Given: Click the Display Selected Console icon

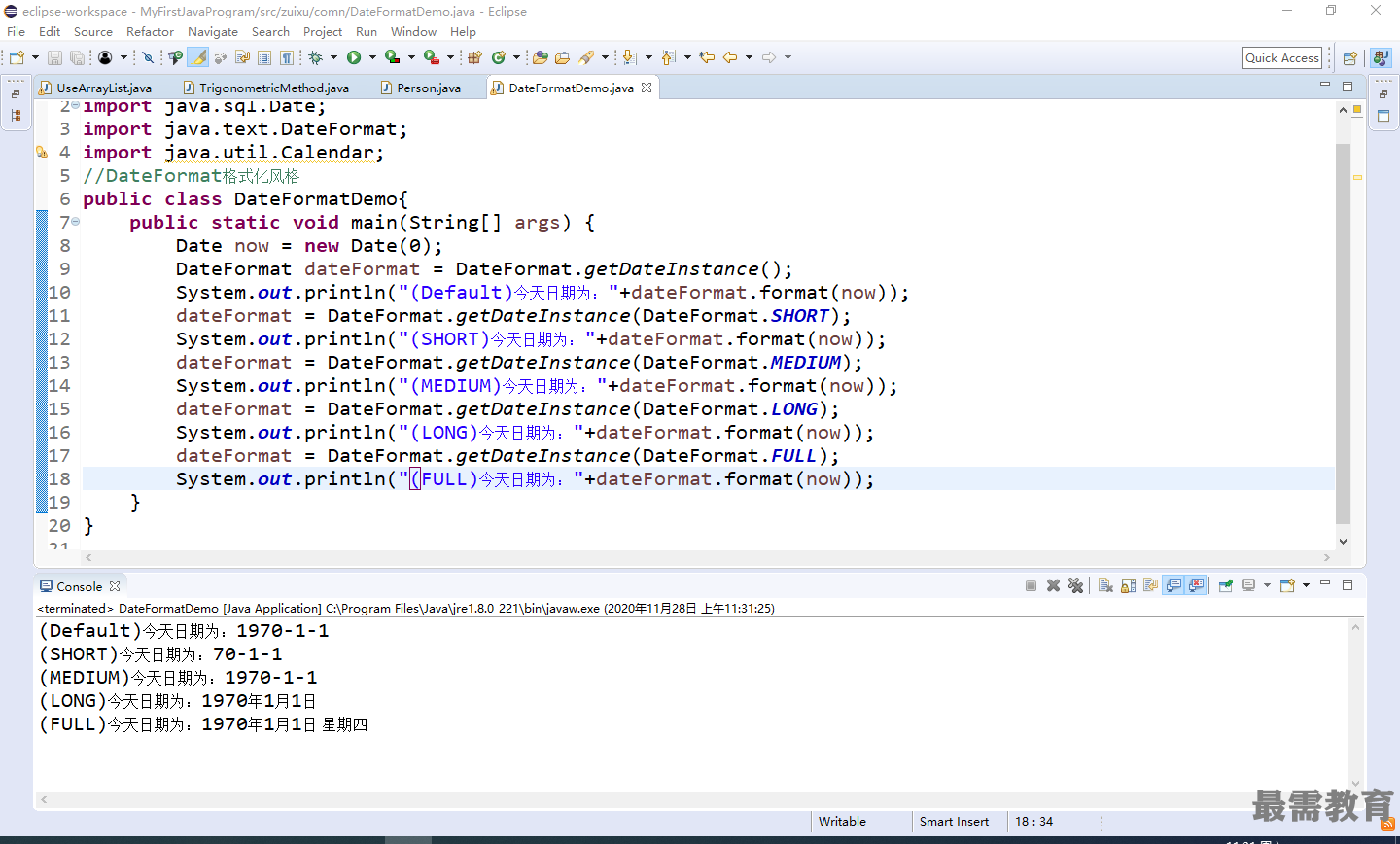Looking at the screenshot, I should (x=1248, y=585).
